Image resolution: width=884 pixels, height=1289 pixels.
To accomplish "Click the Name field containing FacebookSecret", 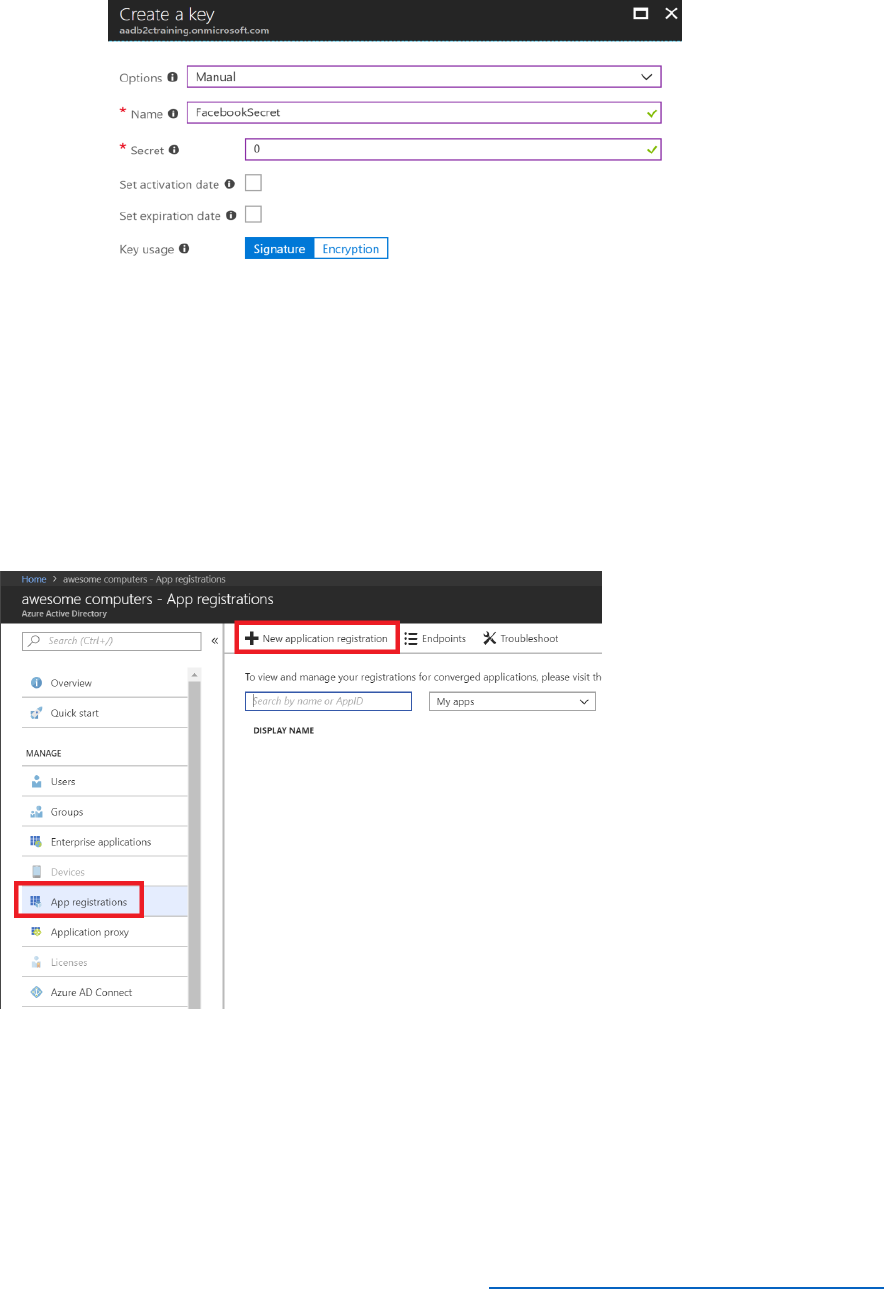I will tap(424, 113).
